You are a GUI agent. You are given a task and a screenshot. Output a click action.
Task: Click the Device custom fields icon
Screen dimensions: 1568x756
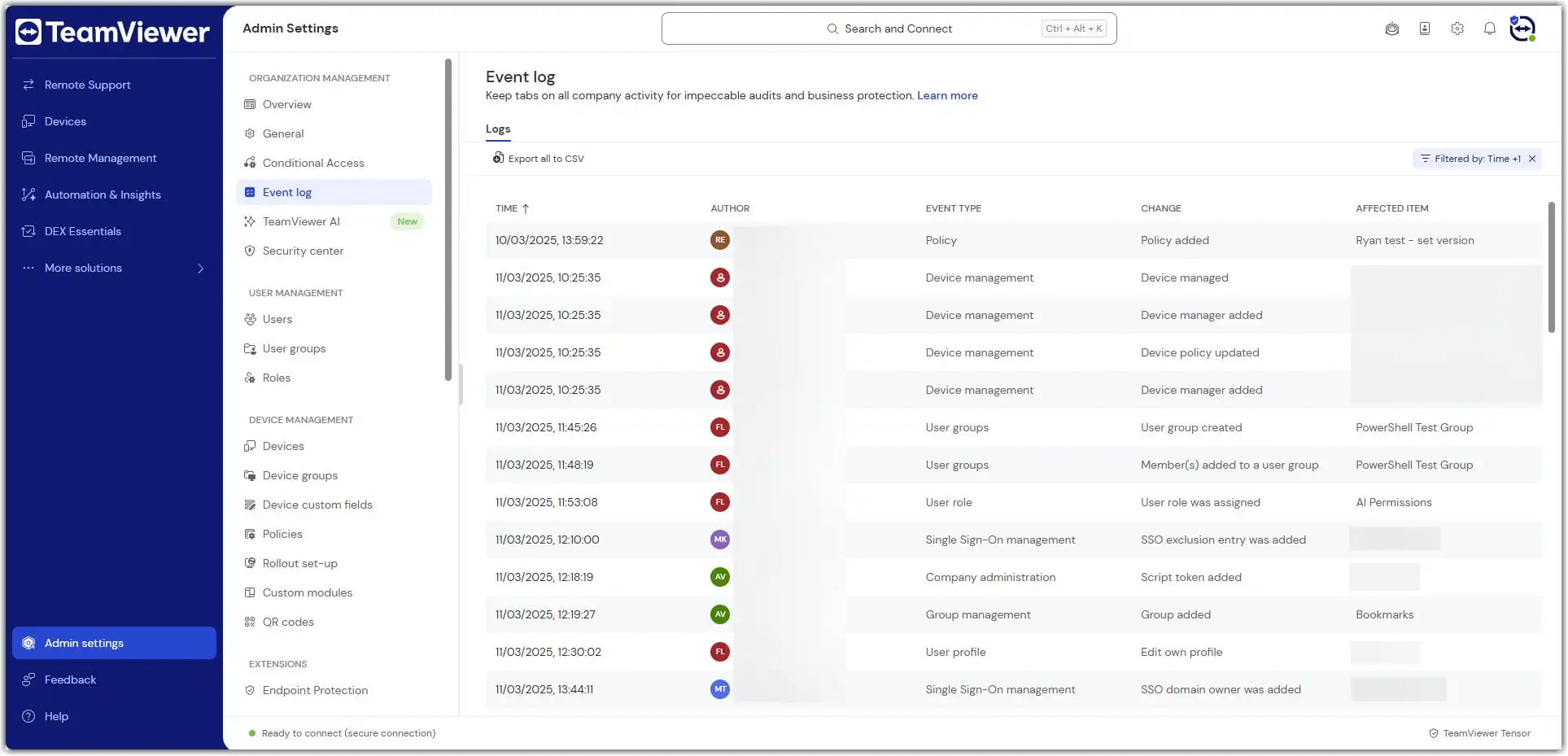pos(250,505)
